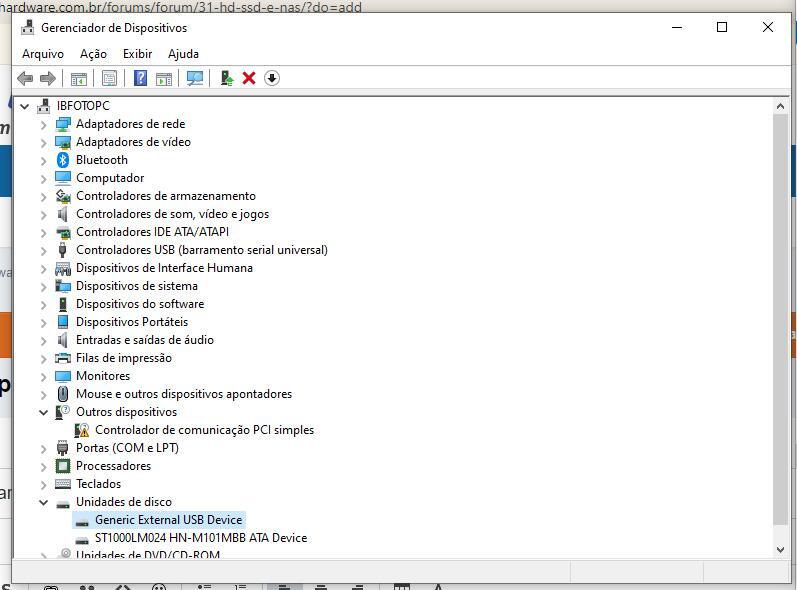The height and width of the screenshot is (590, 797).
Task: Select Entradas e saídas de áudio label
Action: (145, 340)
